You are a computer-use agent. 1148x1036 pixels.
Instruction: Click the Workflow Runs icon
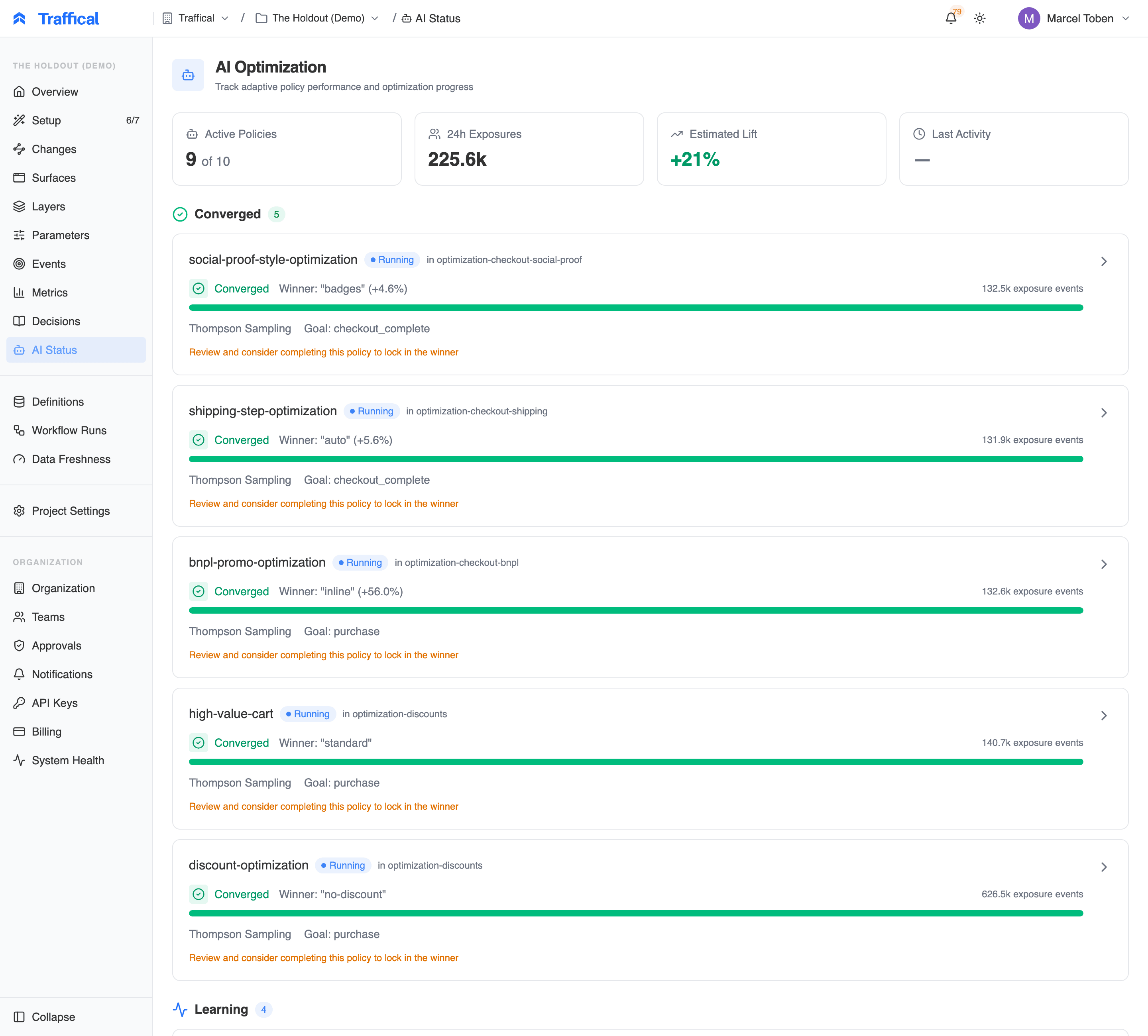coord(20,430)
